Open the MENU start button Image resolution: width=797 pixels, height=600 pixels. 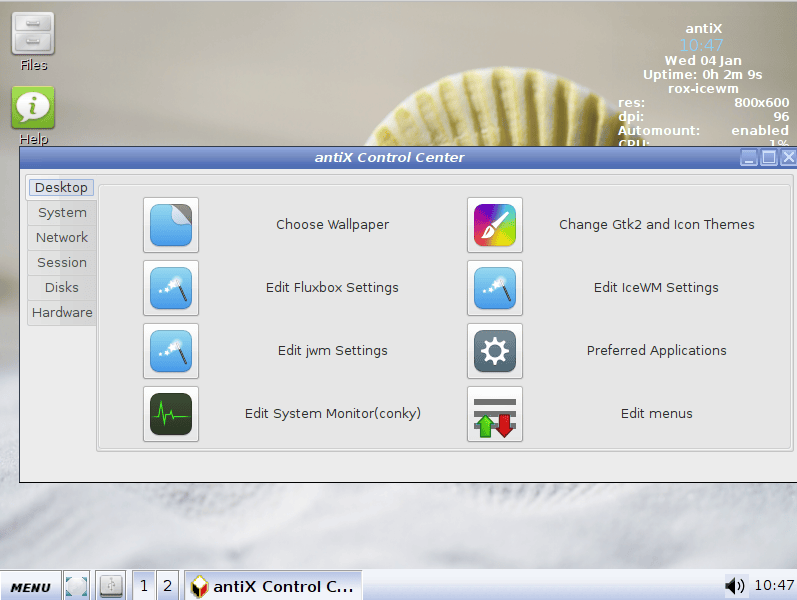click(30, 587)
